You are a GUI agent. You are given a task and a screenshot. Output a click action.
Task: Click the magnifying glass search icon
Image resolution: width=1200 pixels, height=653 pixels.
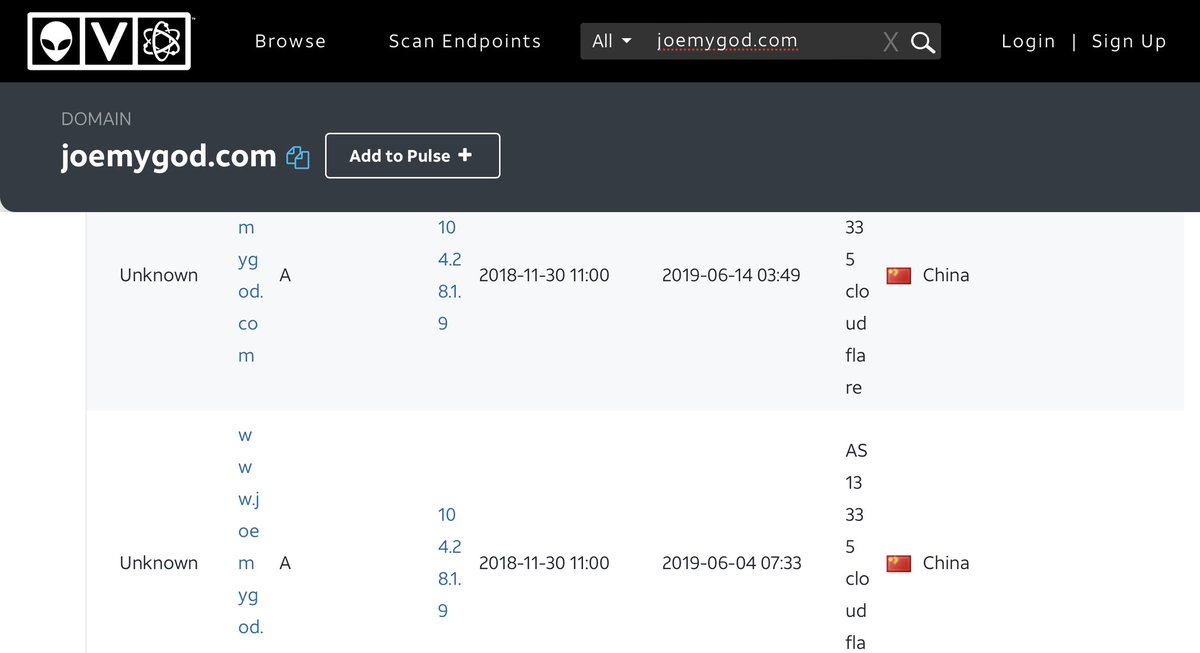[x=923, y=42]
